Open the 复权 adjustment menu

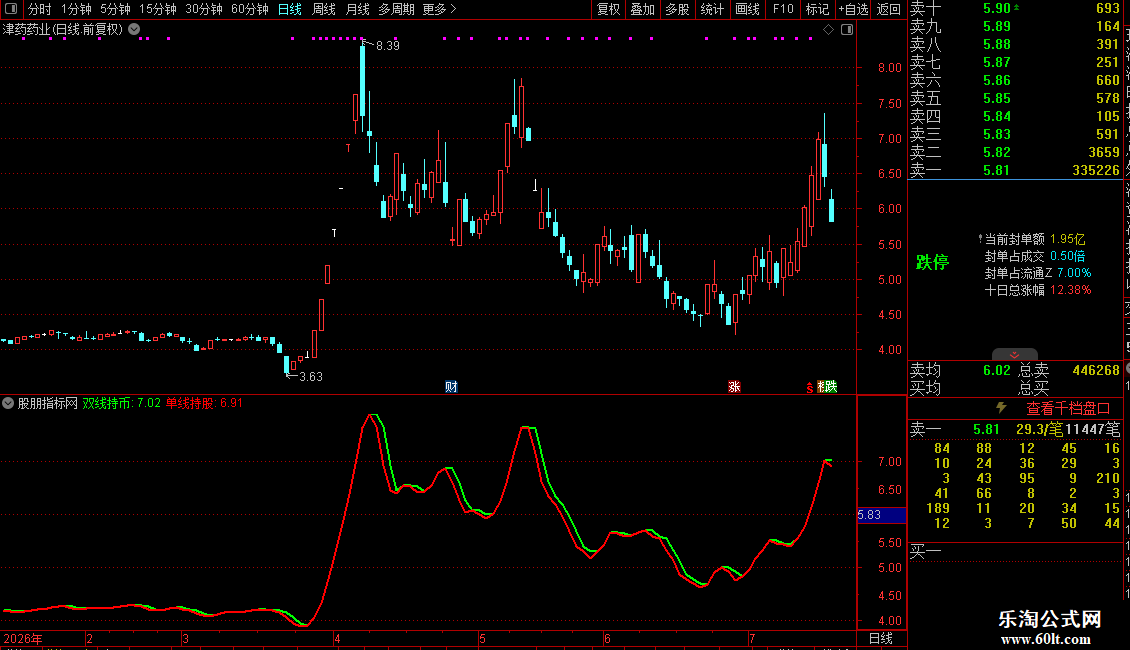(608, 9)
